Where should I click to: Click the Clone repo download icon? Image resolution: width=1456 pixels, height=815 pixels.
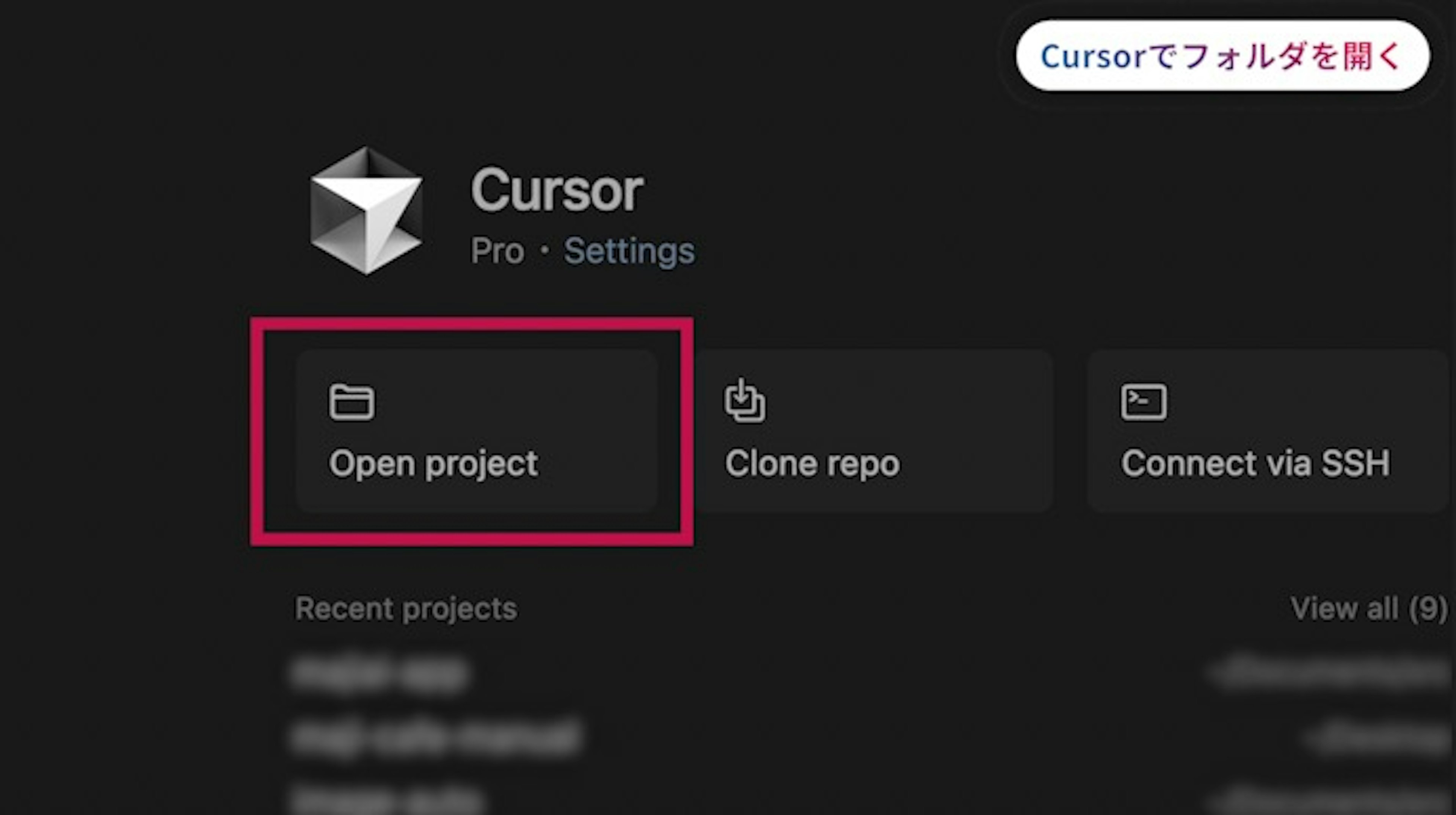(744, 401)
